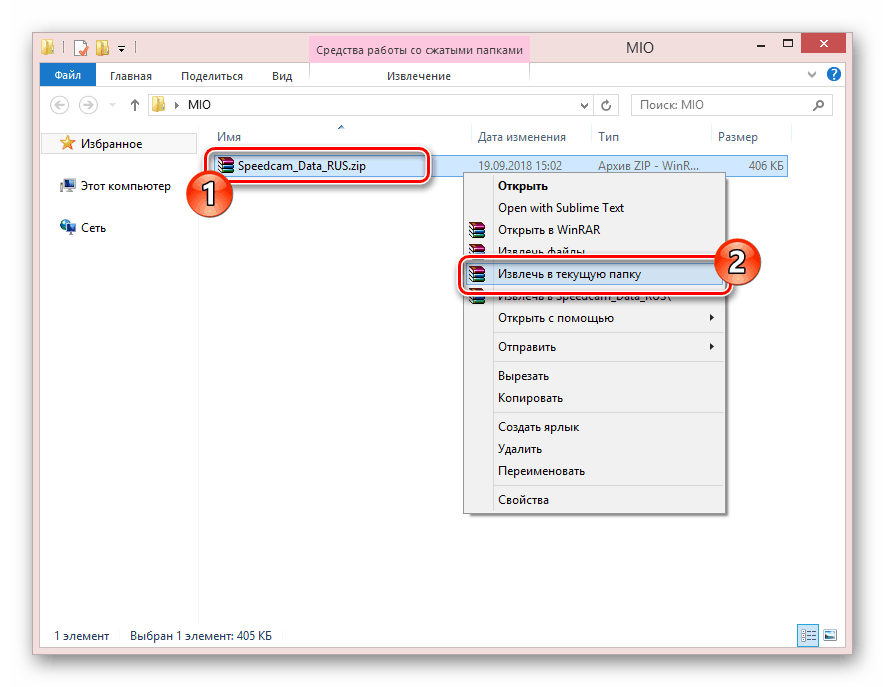This screenshot has height=687, width=885.
Task: Open the Файл menu button
Action: [68, 76]
